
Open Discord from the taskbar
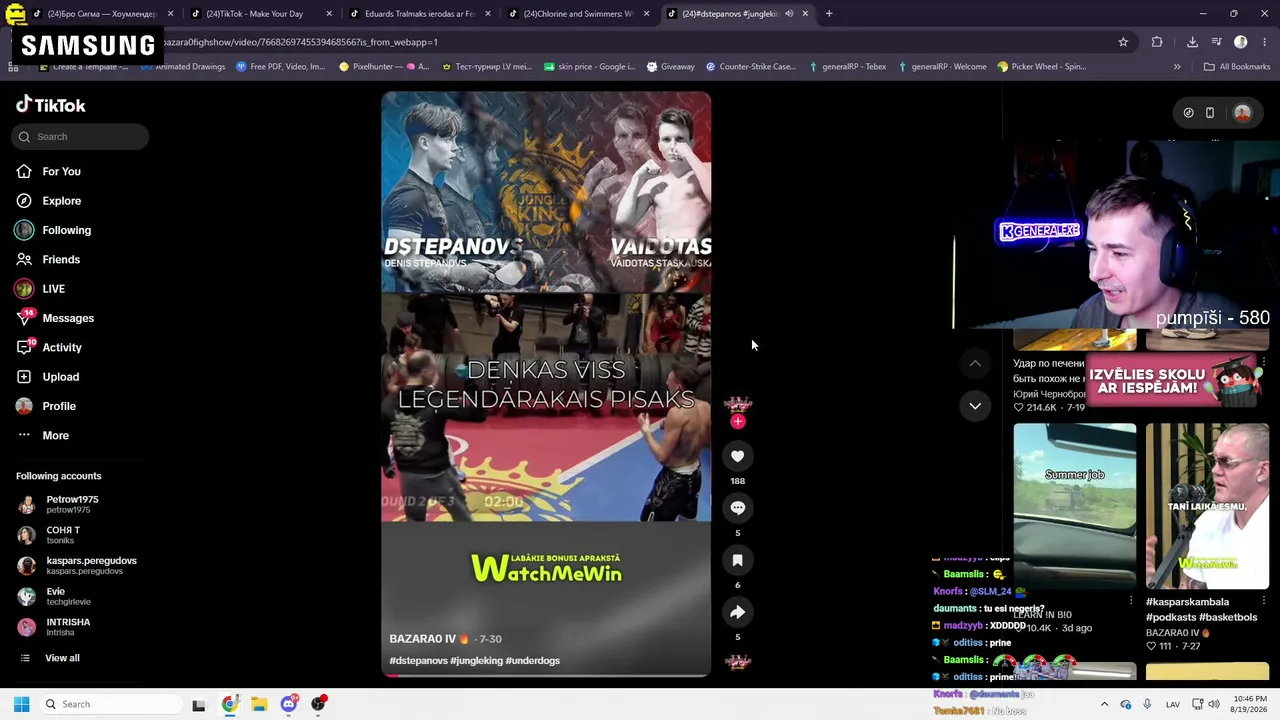coord(289,704)
